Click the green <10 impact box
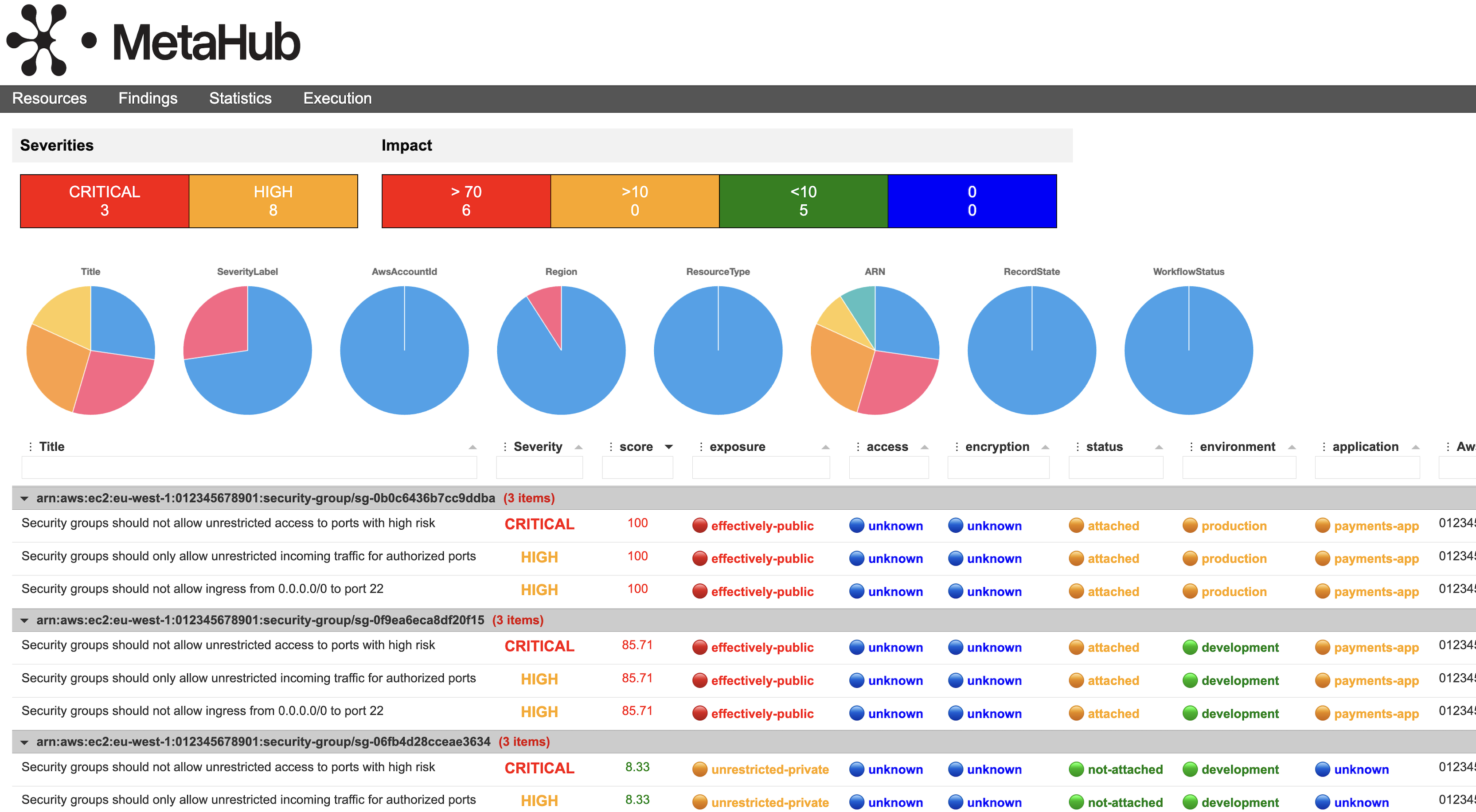 (803, 201)
